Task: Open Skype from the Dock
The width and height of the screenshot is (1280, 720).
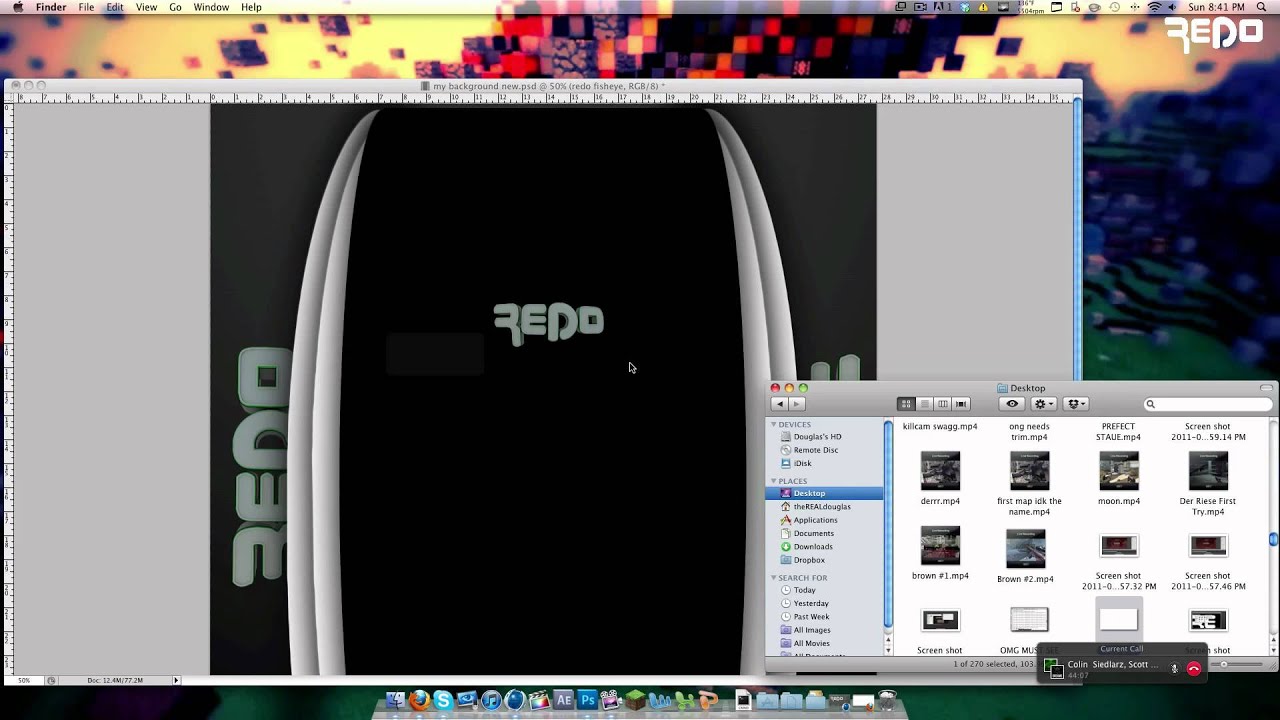Action: click(x=443, y=700)
